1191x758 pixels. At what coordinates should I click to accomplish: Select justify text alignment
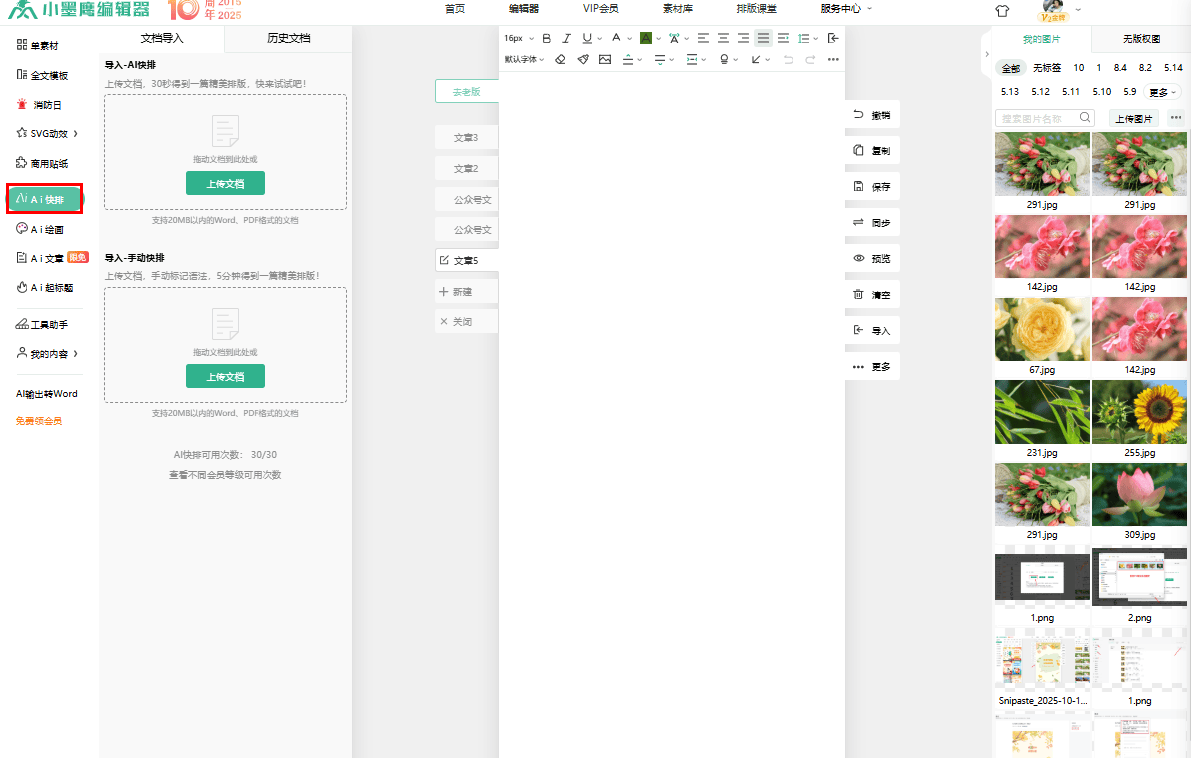coord(763,38)
